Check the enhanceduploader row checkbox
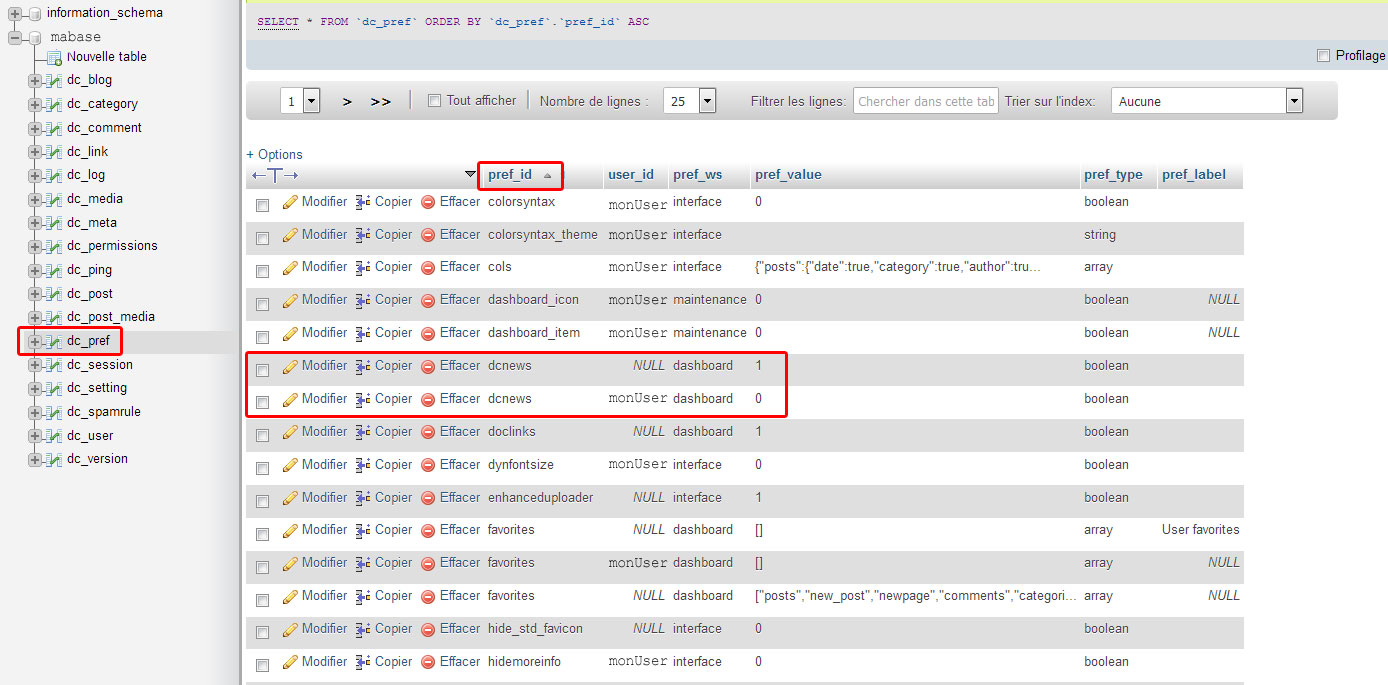This screenshot has height=685, width=1388. coord(262,502)
